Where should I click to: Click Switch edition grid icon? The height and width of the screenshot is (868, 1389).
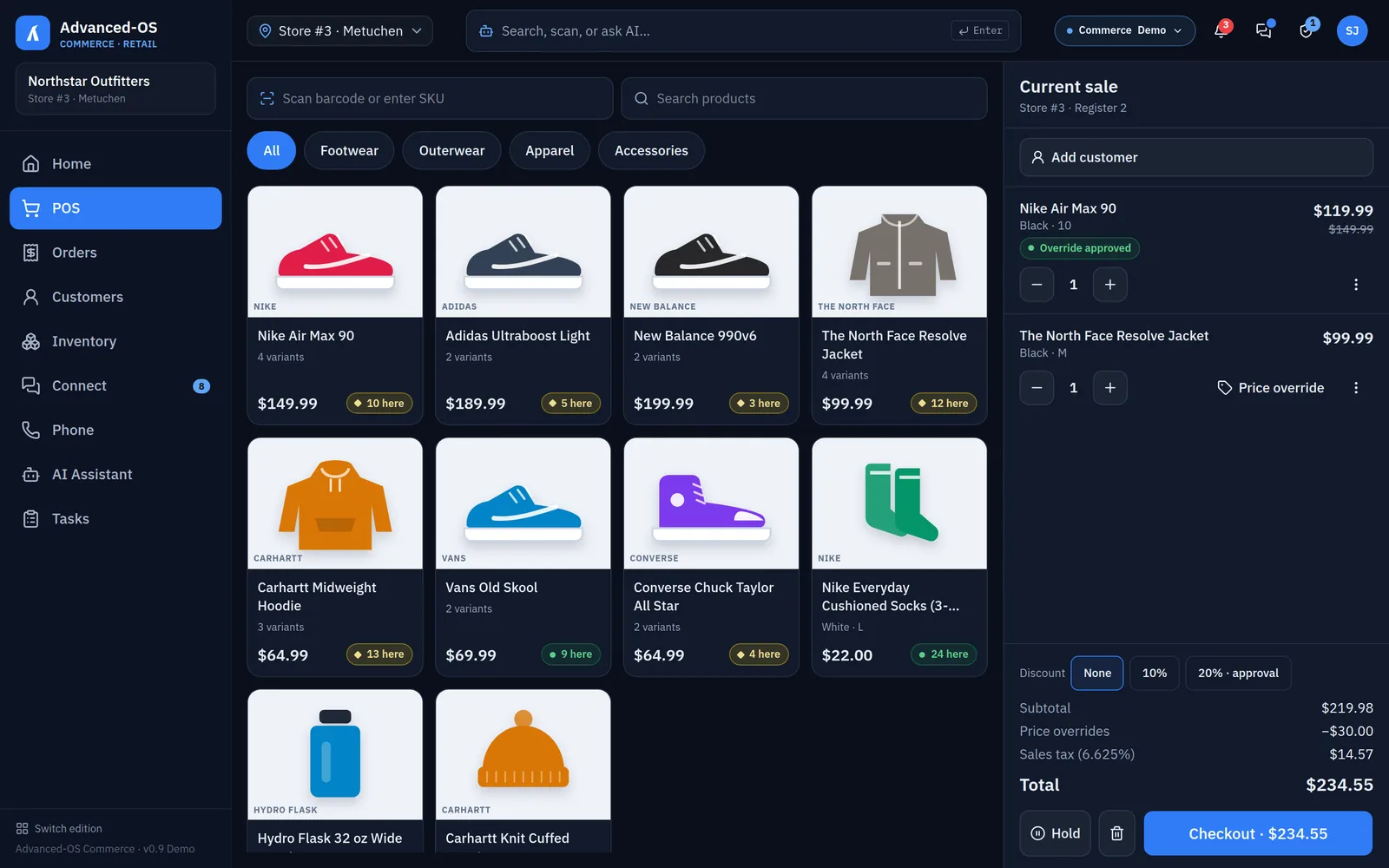(23, 829)
